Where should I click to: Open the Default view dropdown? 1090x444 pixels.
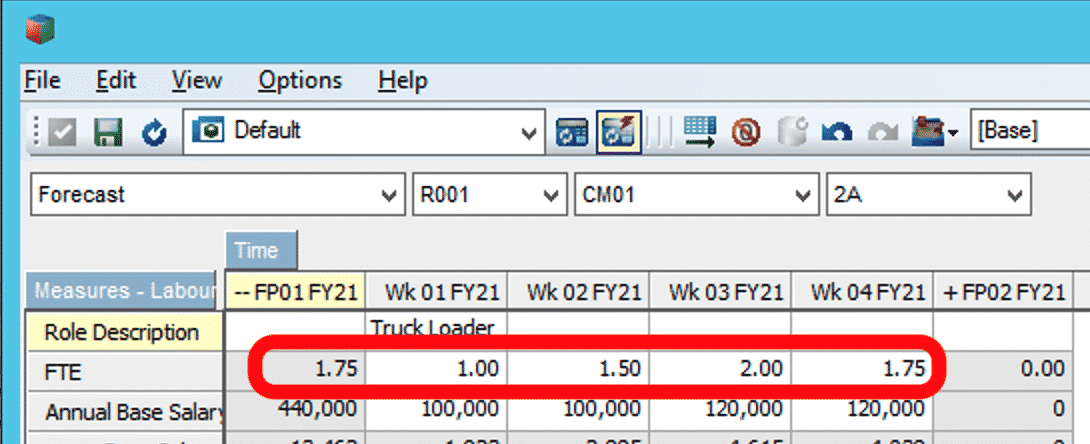point(529,132)
